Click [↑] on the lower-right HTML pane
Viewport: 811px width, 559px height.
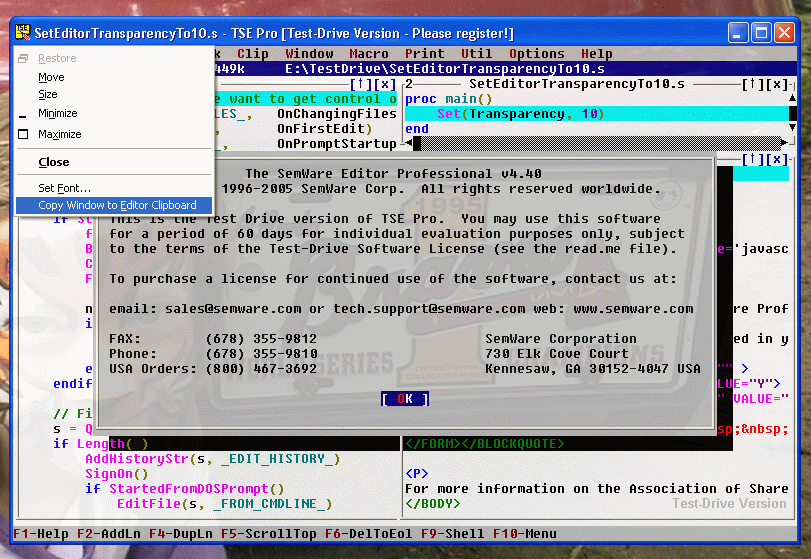click(753, 160)
